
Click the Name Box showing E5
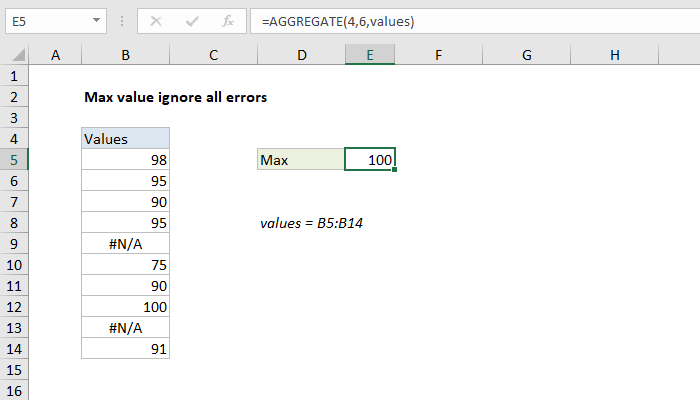click(56, 21)
